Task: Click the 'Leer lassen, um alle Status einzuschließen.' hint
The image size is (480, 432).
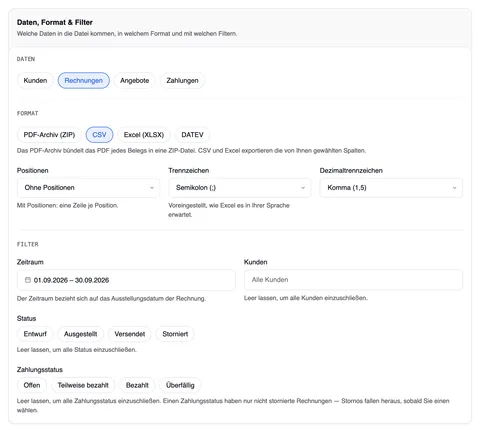Action: pos(77,350)
